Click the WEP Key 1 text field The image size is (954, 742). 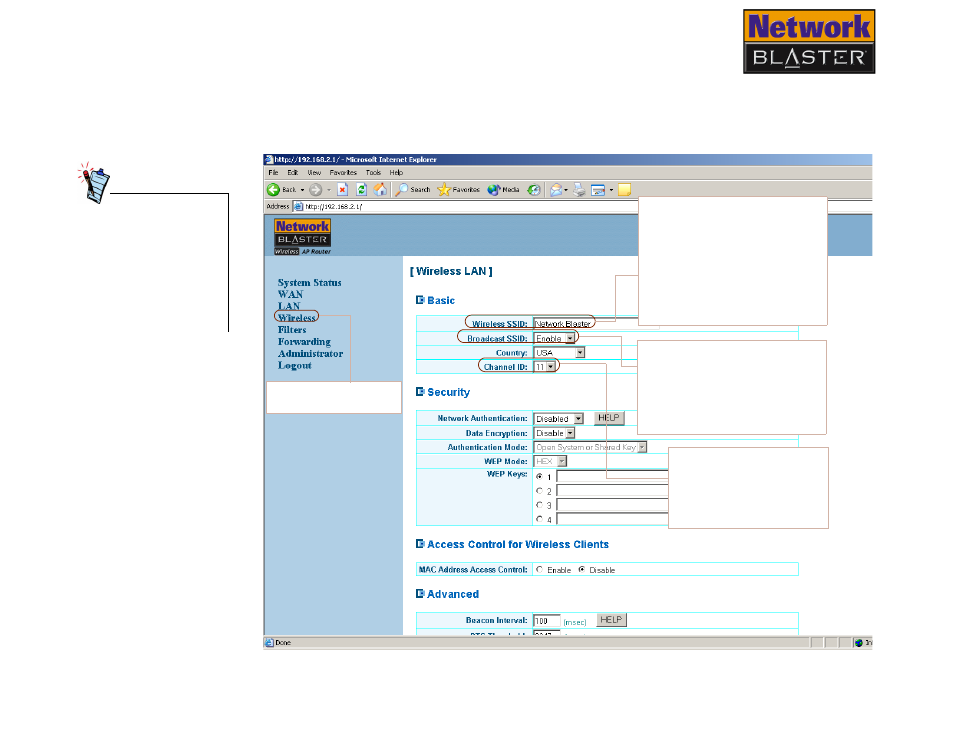612,476
